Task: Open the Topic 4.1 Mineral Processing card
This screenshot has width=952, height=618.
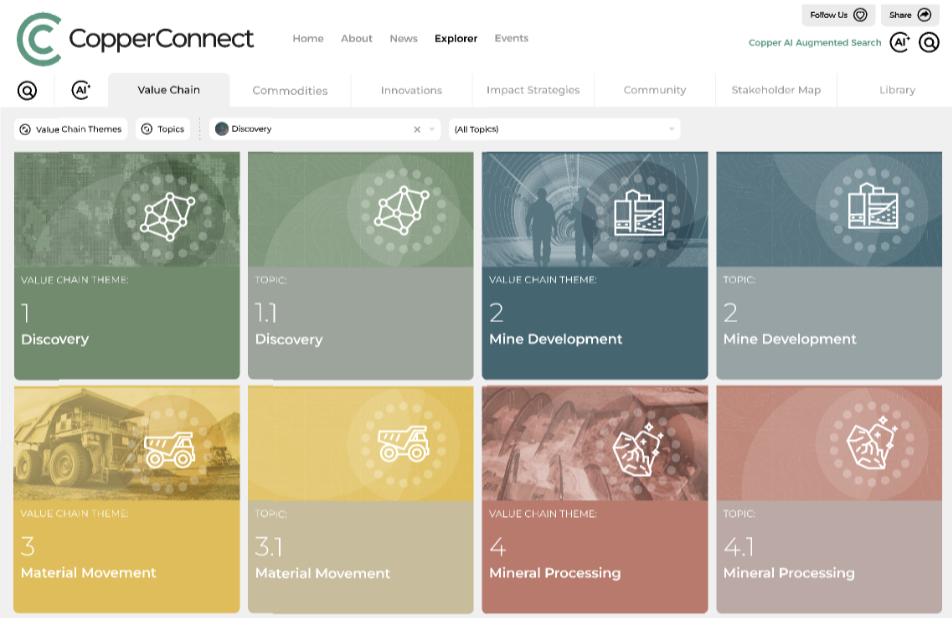Action: point(829,500)
